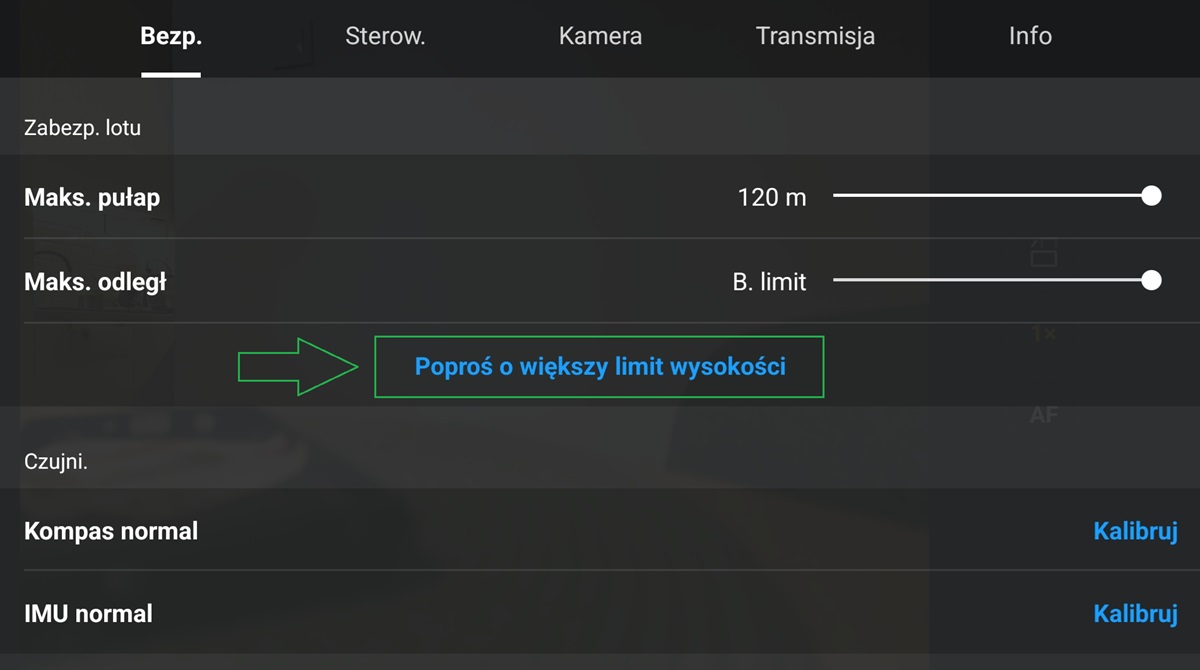
Task: Click Poproś o większy limit wysokości
Action: (599, 367)
